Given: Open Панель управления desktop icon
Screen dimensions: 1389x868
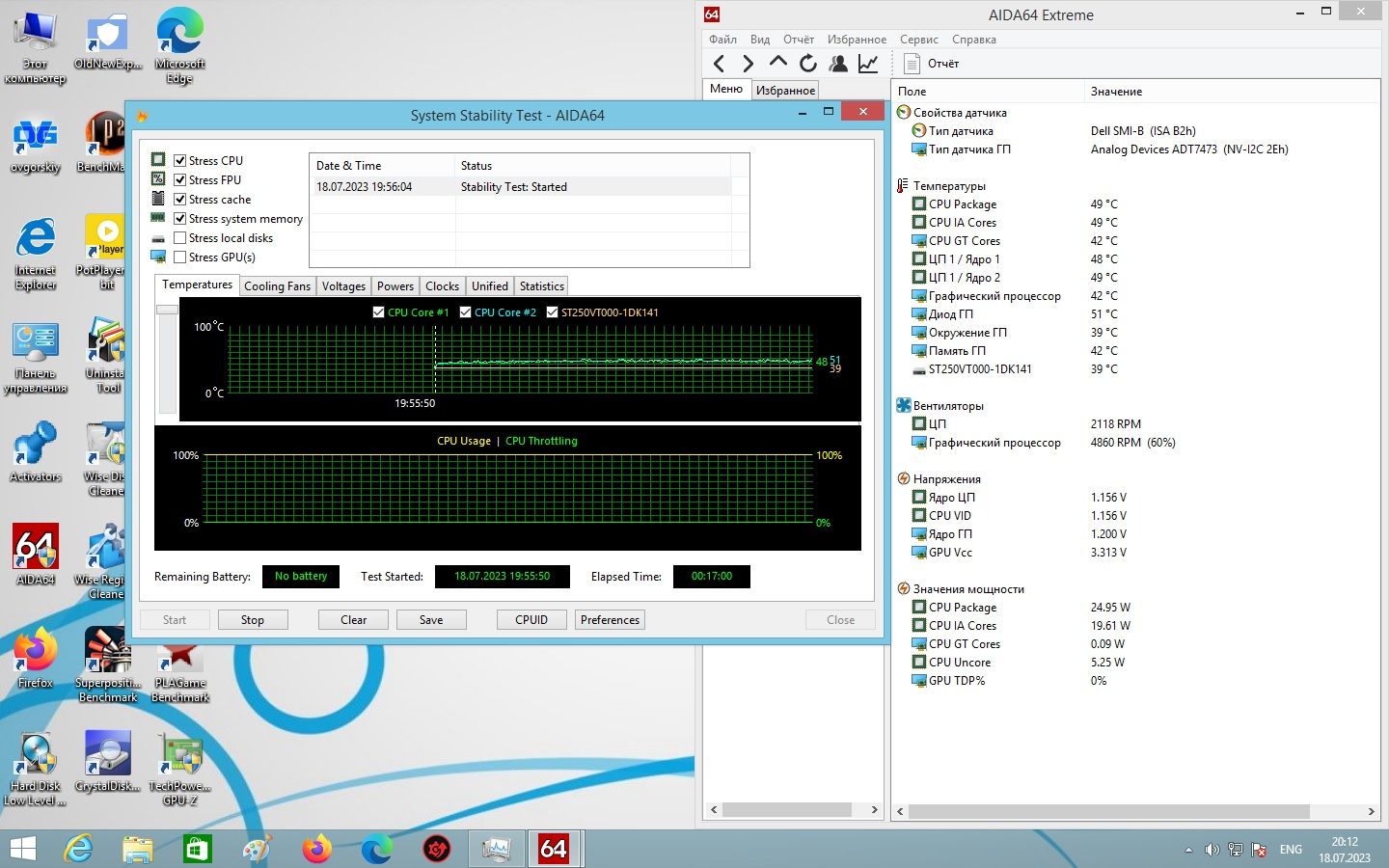Looking at the screenshot, I should (36, 358).
